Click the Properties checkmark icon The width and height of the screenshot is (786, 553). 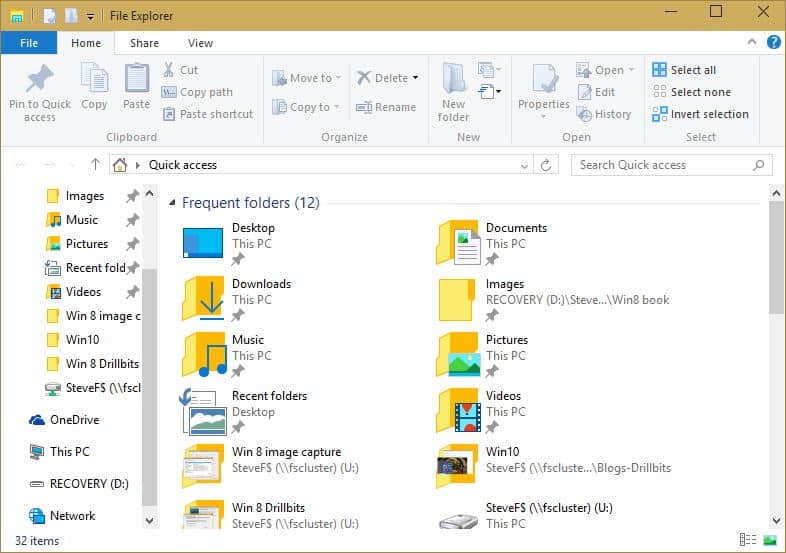(x=545, y=79)
